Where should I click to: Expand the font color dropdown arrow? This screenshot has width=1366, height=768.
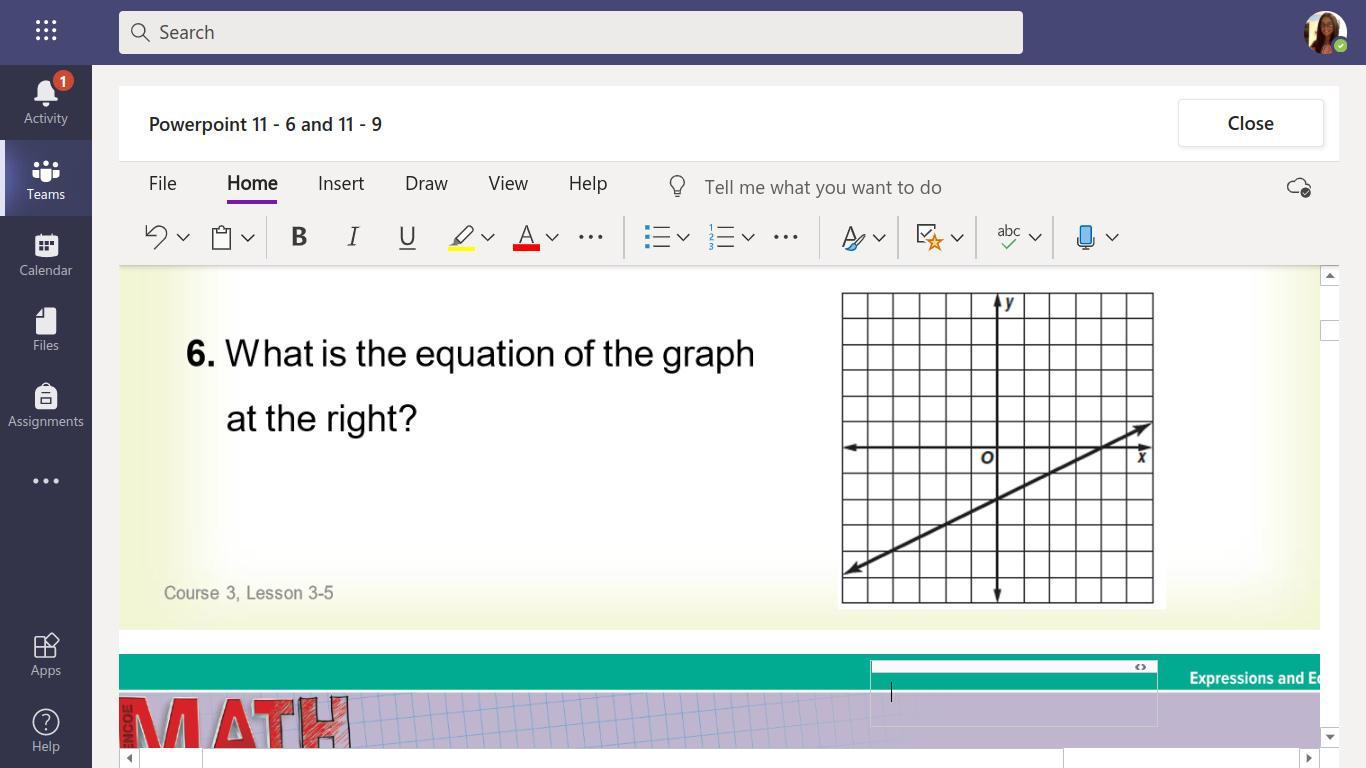pyautogui.click(x=552, y=237)
